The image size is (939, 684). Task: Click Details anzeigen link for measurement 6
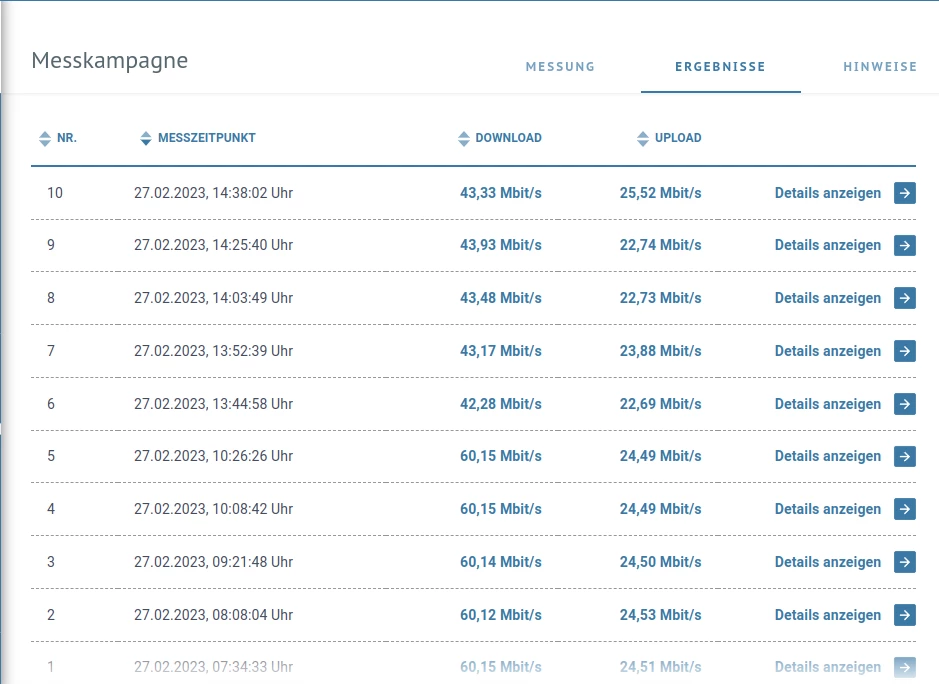click(828, 404)
